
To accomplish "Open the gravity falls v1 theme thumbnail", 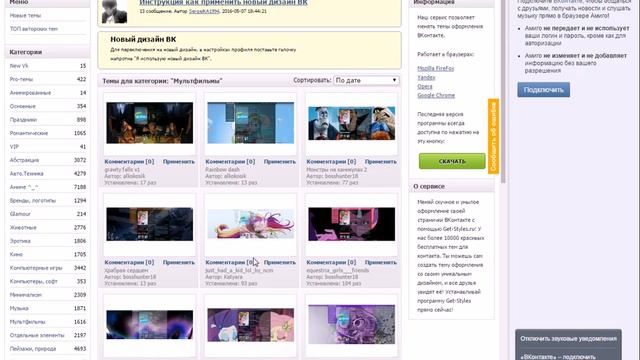I will 150,123.
